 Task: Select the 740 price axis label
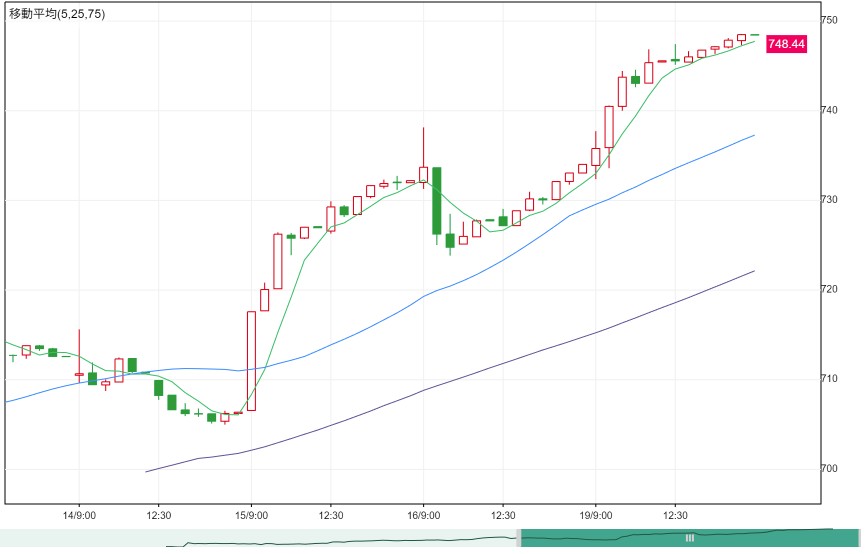pos(829,110)
